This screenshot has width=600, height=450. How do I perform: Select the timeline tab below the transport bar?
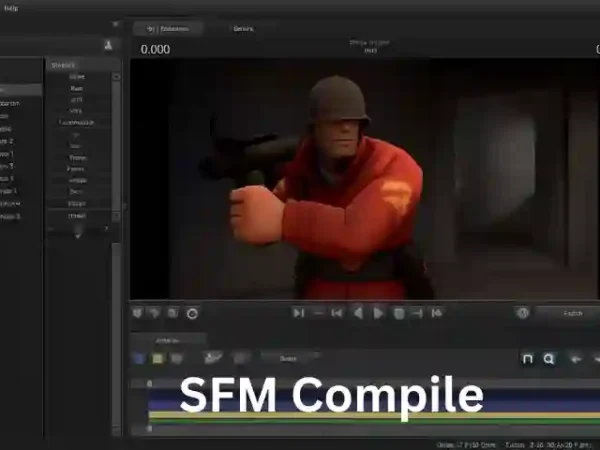pyautogui.click(x=168, y=340)
